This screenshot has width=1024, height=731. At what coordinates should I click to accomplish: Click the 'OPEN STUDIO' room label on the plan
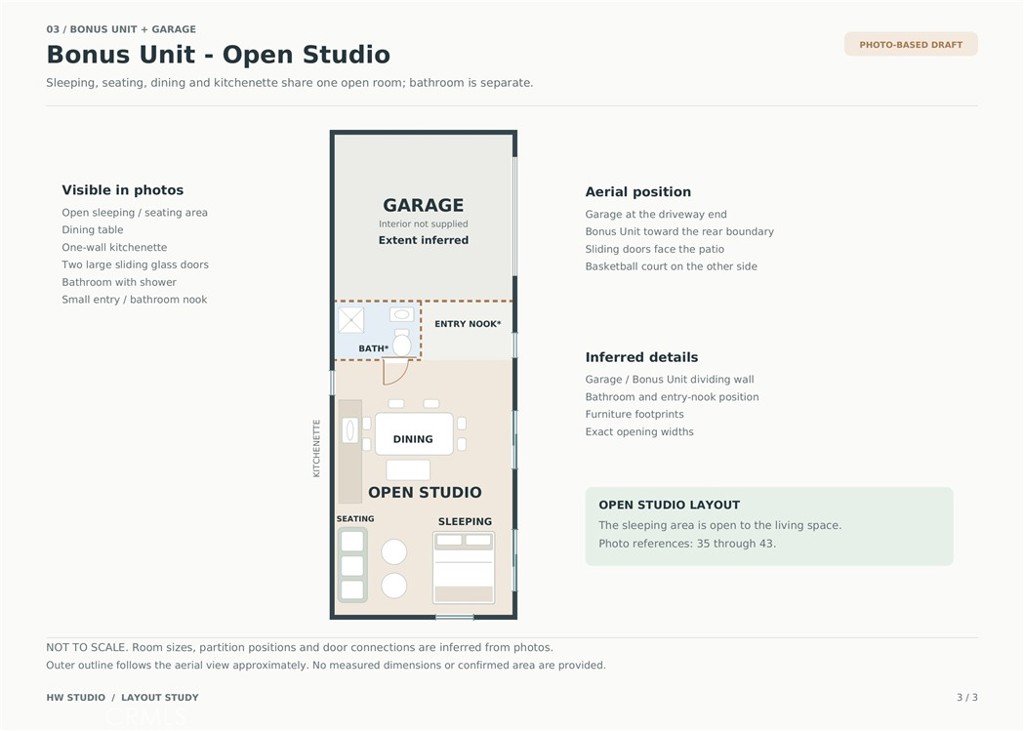(424, 493)
